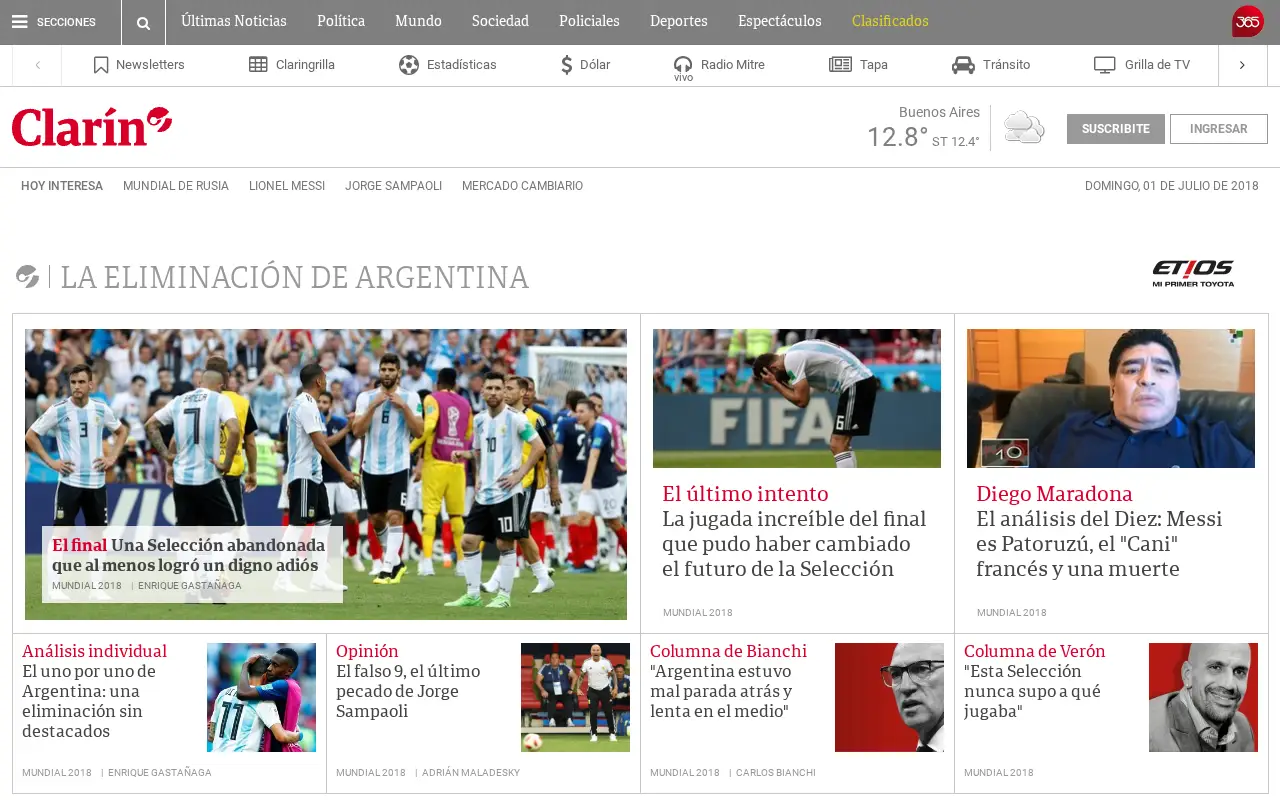Open the player crouching by FIFA board photo

point(797,398)
